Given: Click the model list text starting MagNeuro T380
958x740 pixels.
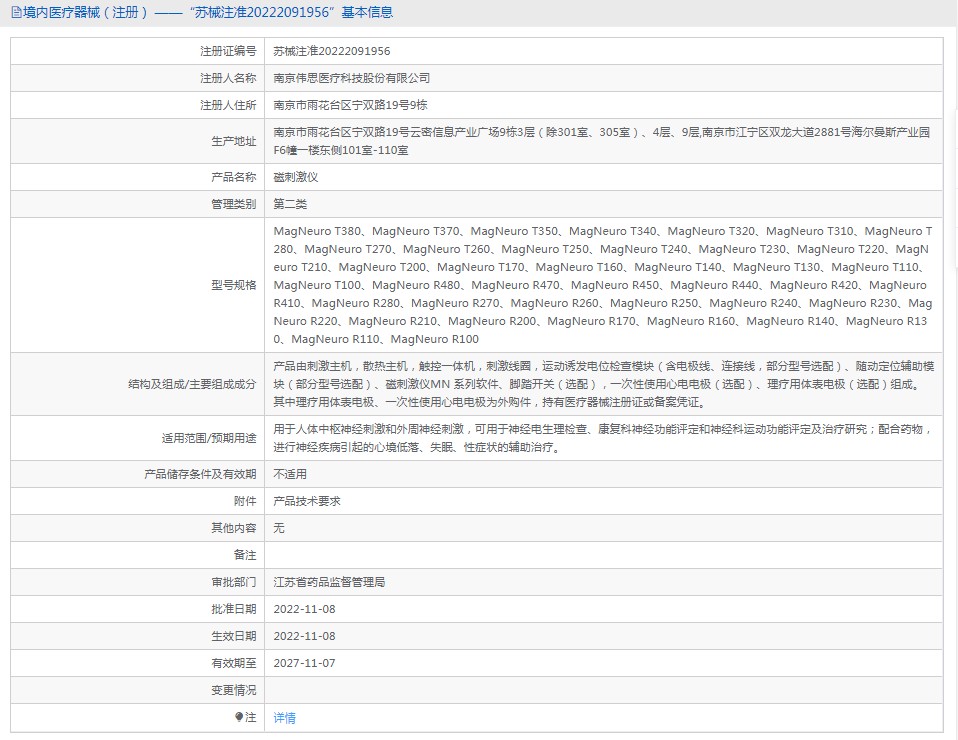Looking at the screenshot, I should pyautogui.click(x=603, y=285).
